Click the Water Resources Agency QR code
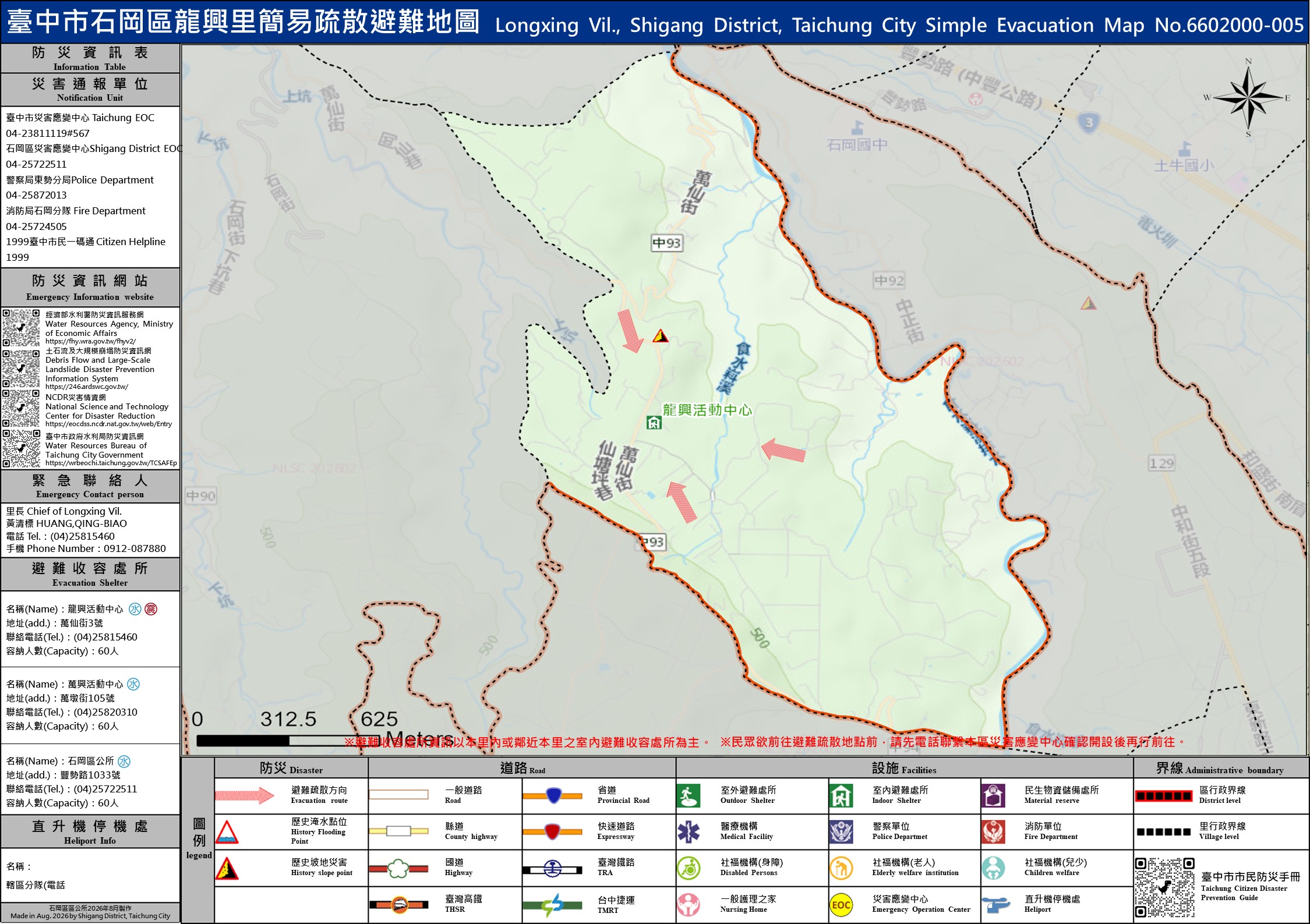Screen dimensions: 1310x924 point(22,328)
